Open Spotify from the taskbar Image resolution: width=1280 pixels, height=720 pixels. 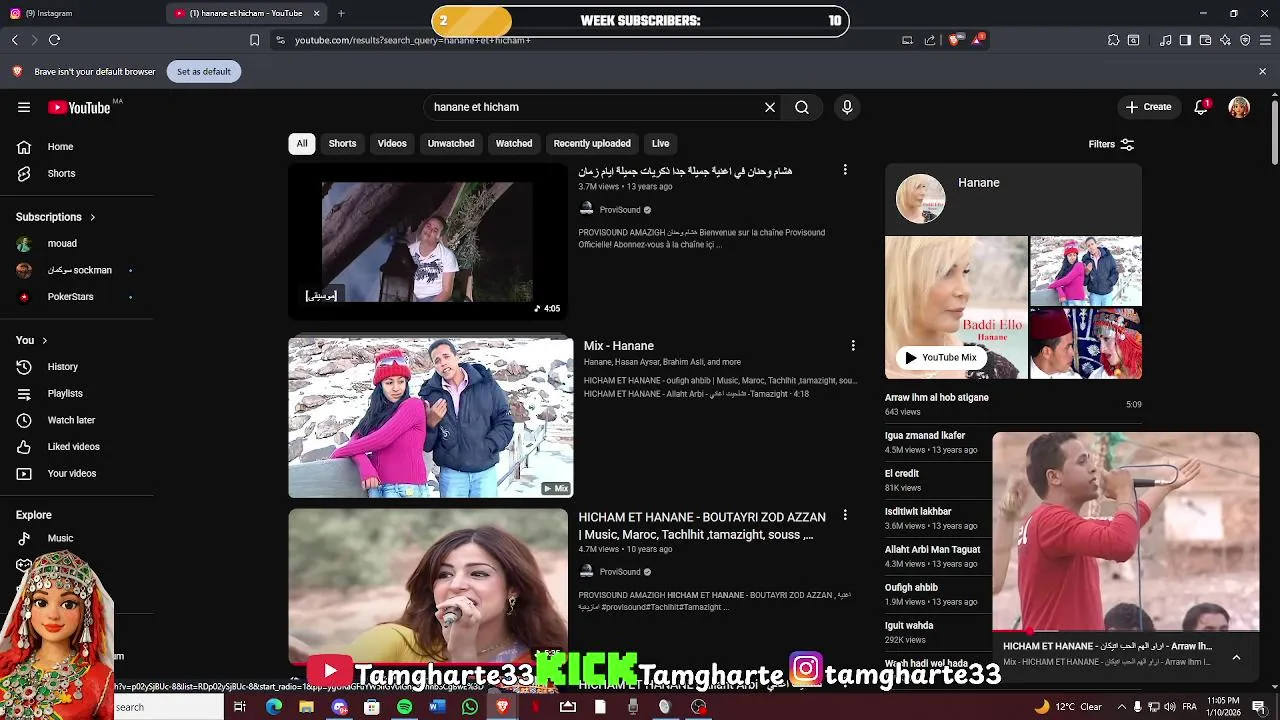[x=404, y=707]
